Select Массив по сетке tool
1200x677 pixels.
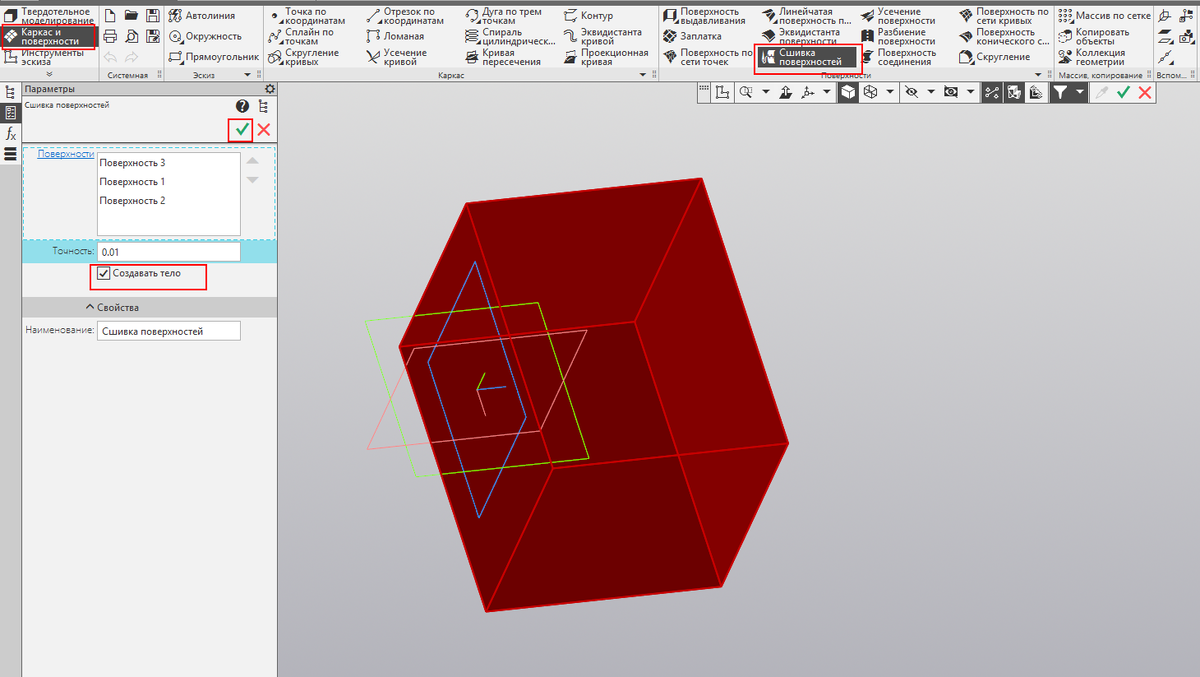tap(1103, 15)
